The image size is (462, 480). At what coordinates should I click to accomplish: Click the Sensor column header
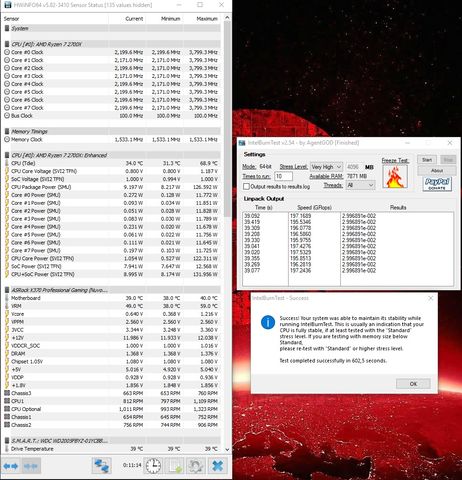click(11, 19)
